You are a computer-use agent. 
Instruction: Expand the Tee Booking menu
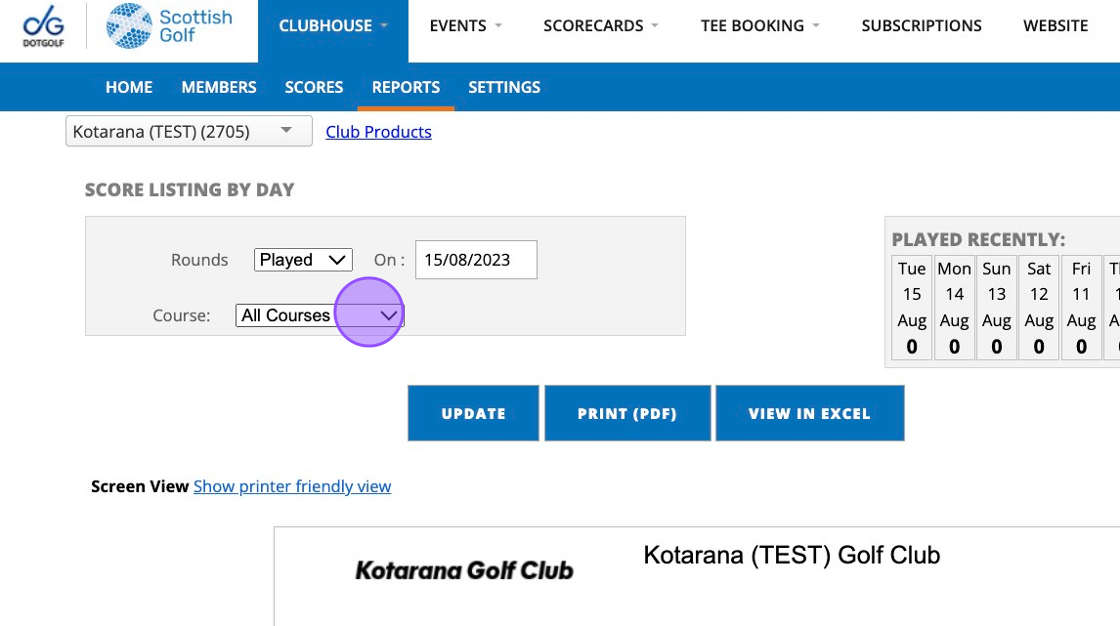pyautogui.click(x=760, y=26)
